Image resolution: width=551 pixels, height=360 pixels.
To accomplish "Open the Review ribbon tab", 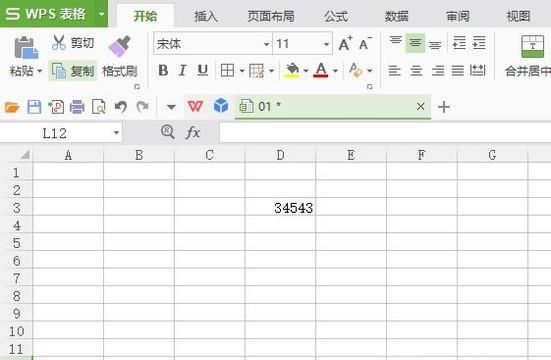I will [458, 17].
